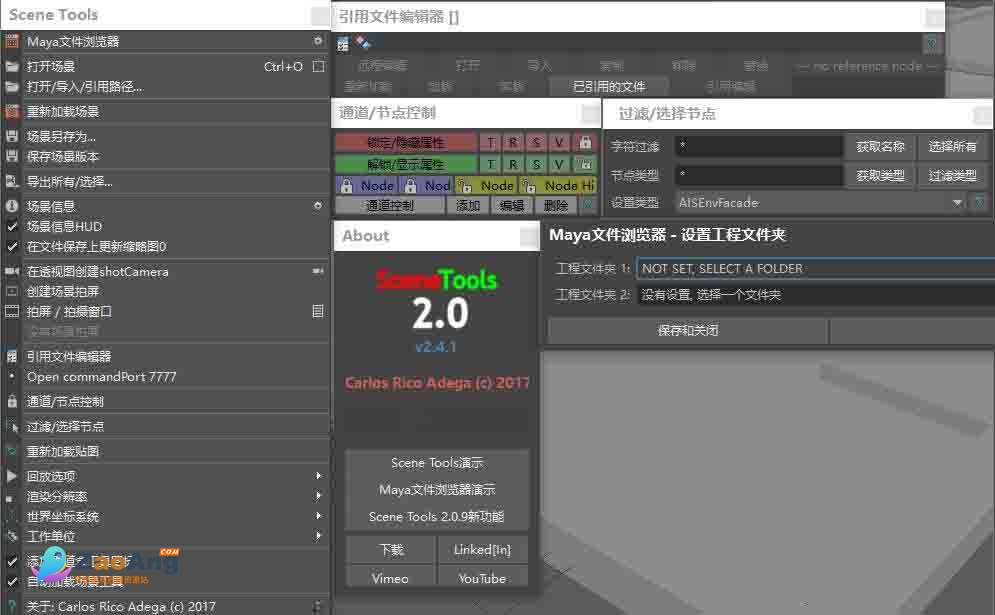Select 关于: Carlos Rico Adega menu item
The width and height of the screenshot is (995, 615).
(x=121, y=606)
